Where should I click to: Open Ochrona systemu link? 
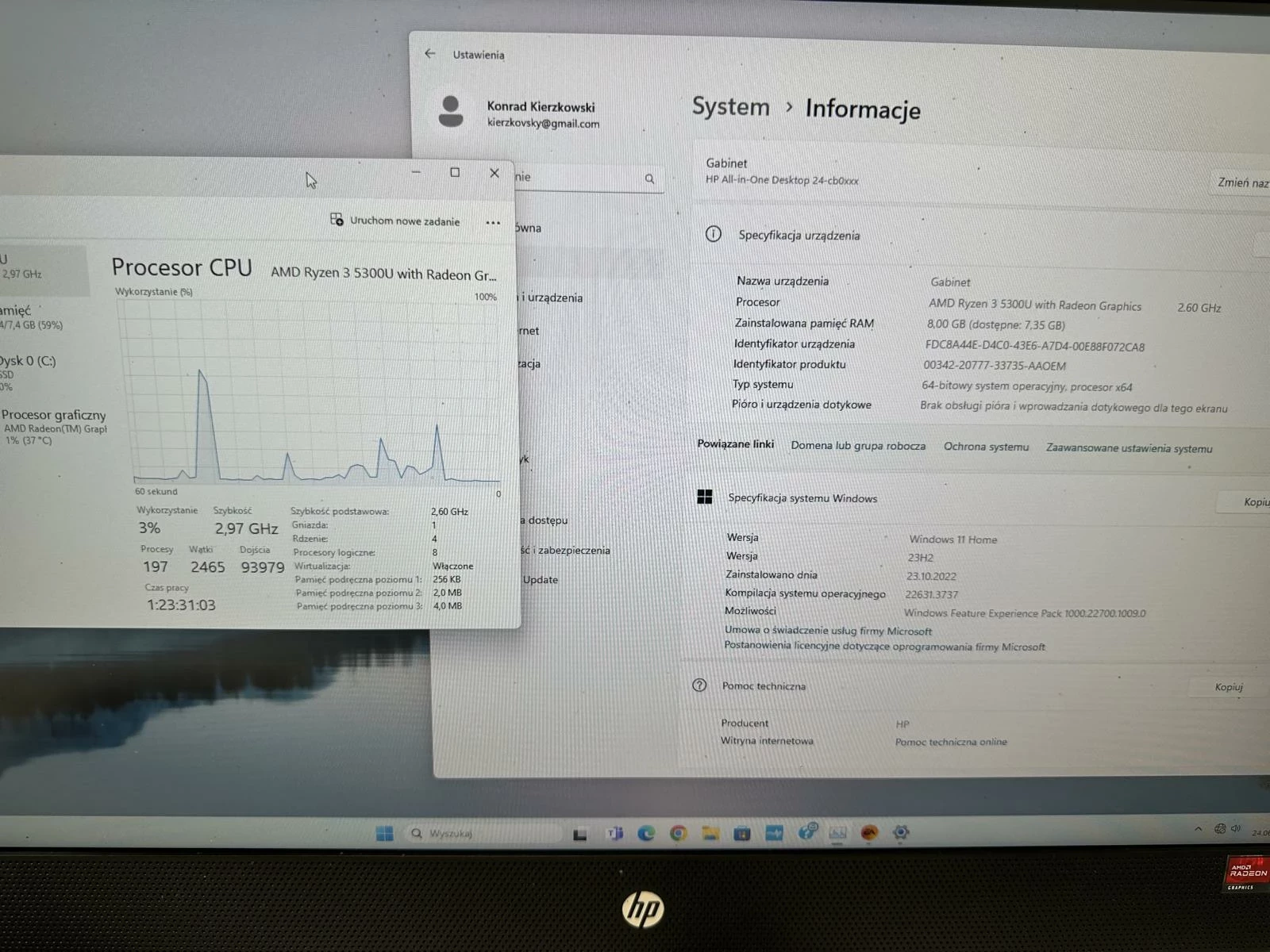pyautogui.click(x=986, y=447)
